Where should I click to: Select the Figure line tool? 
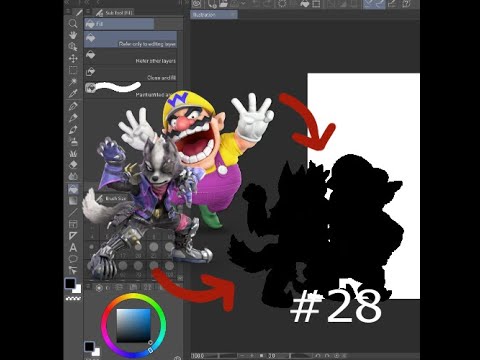click(x=73, y=212)
